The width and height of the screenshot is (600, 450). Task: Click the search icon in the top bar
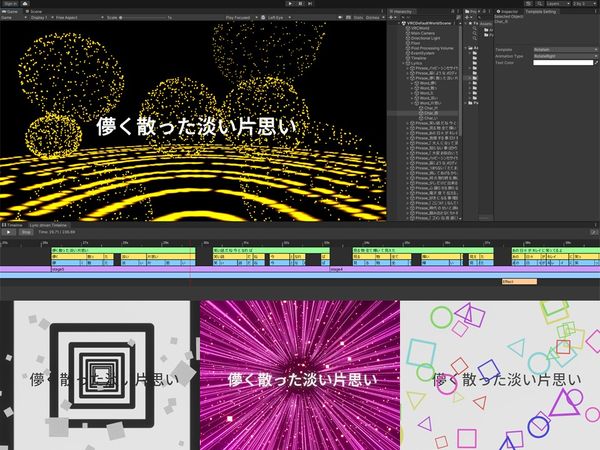click(x=539, y=3)
